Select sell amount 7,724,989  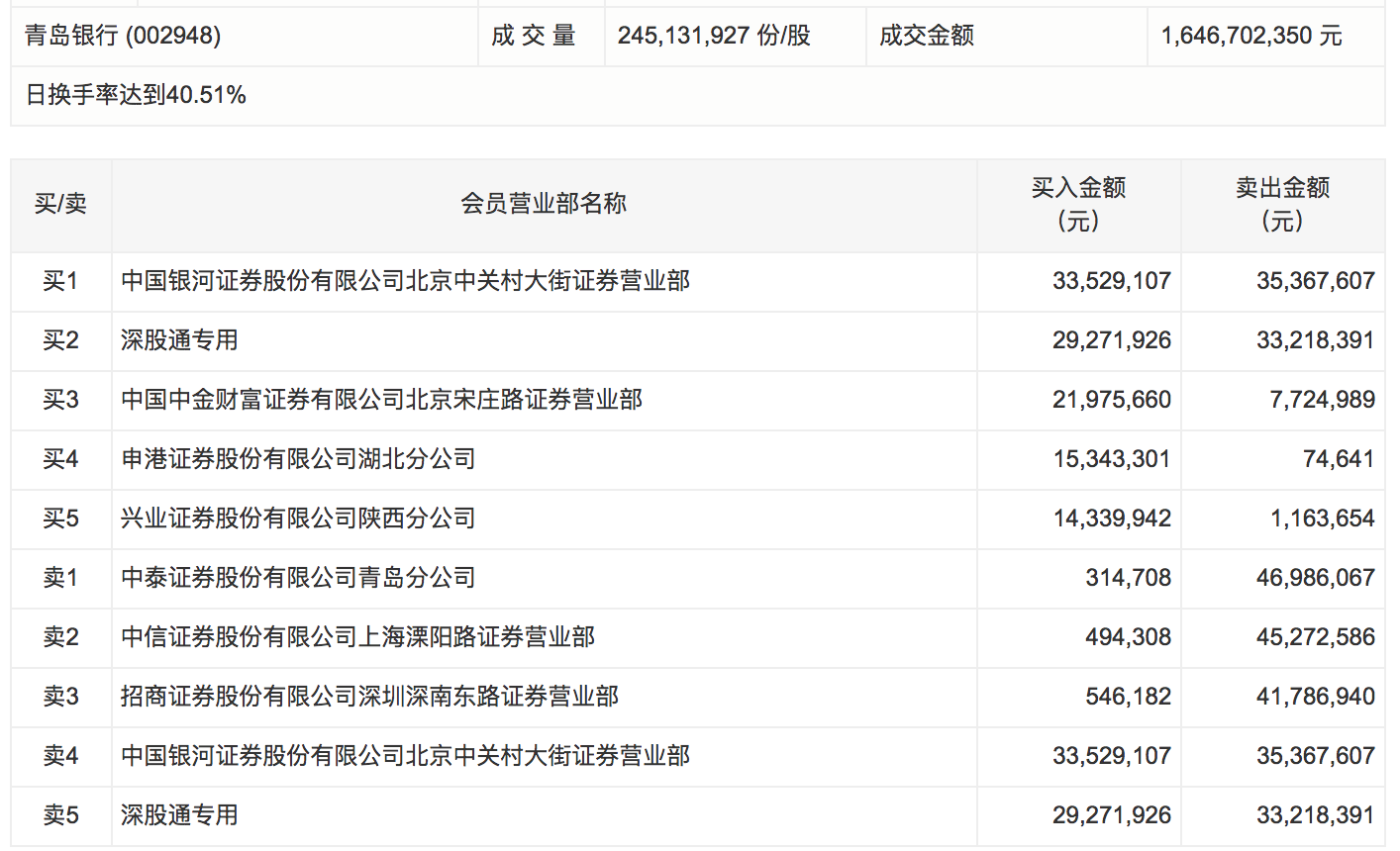(x=1323, y=400)
